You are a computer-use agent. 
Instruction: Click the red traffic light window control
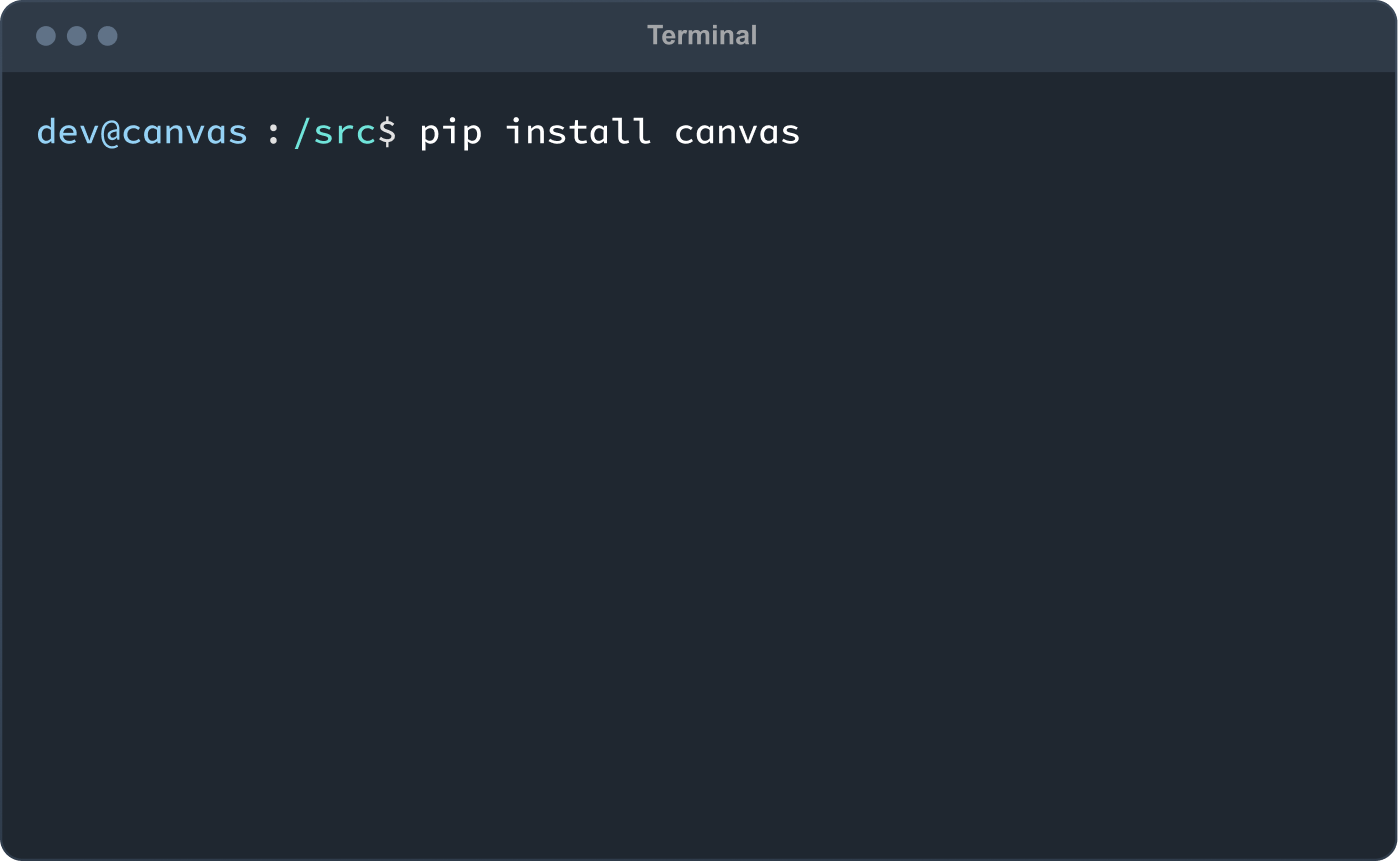click(46, 35)
